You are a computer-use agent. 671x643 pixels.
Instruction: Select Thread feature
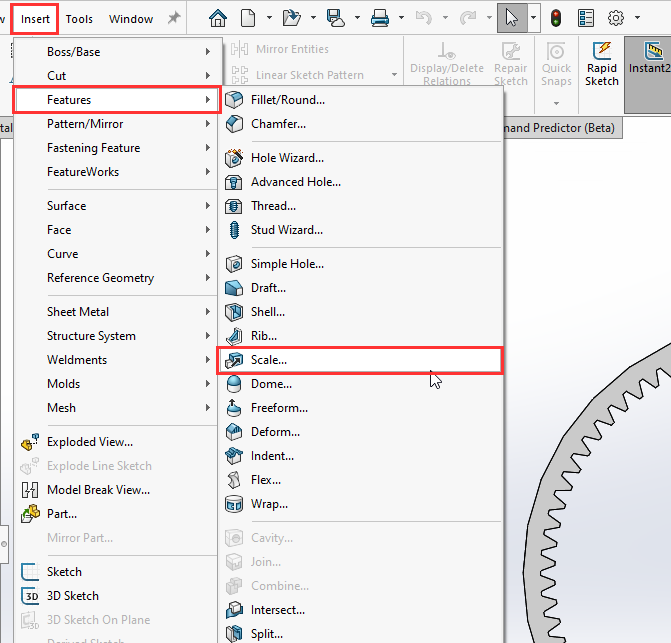tap(360, 206)
